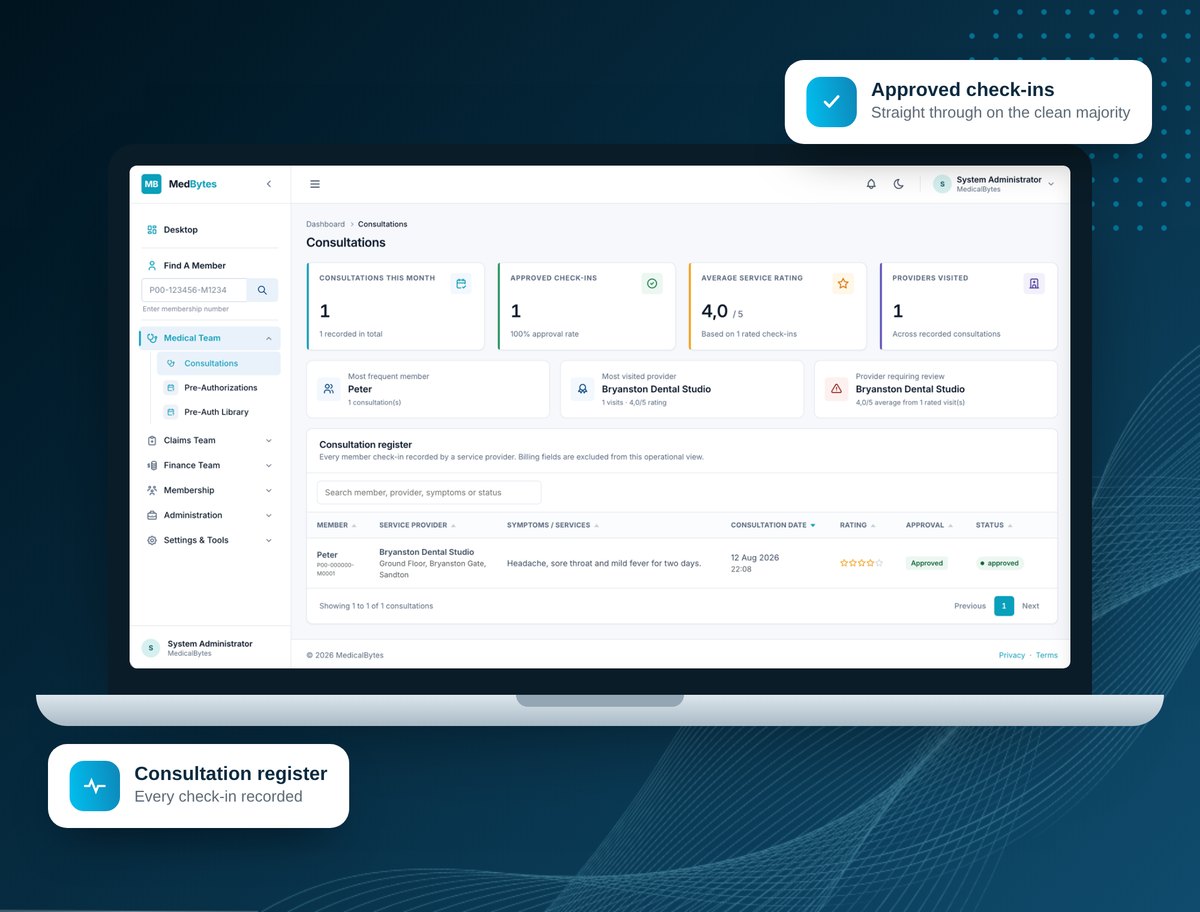Sort the table by Service Provider column
This screenshot has height=912, width=1200.
(417, 525)
